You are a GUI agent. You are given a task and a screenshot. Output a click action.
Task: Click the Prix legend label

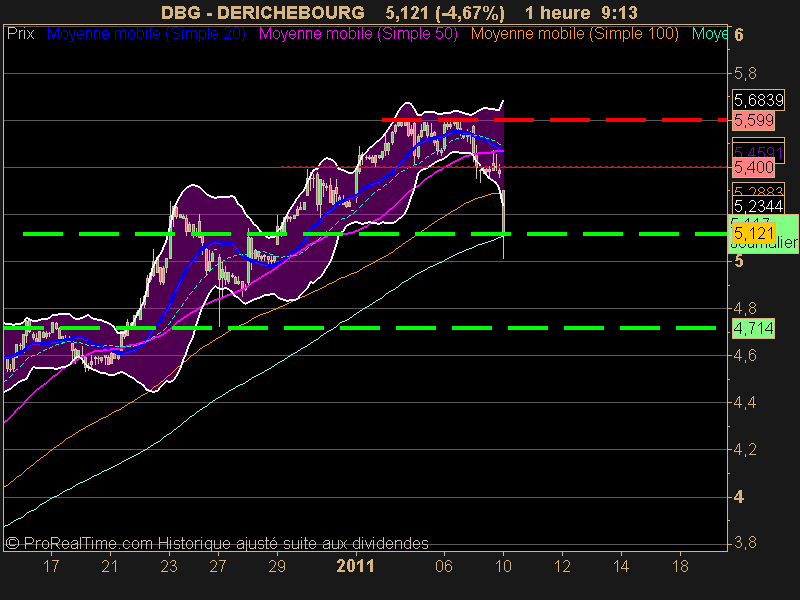pos(20,34)
